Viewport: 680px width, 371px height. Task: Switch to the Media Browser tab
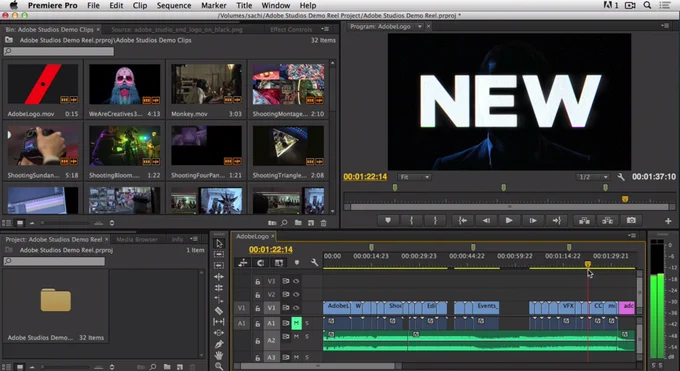pos(137,239)
